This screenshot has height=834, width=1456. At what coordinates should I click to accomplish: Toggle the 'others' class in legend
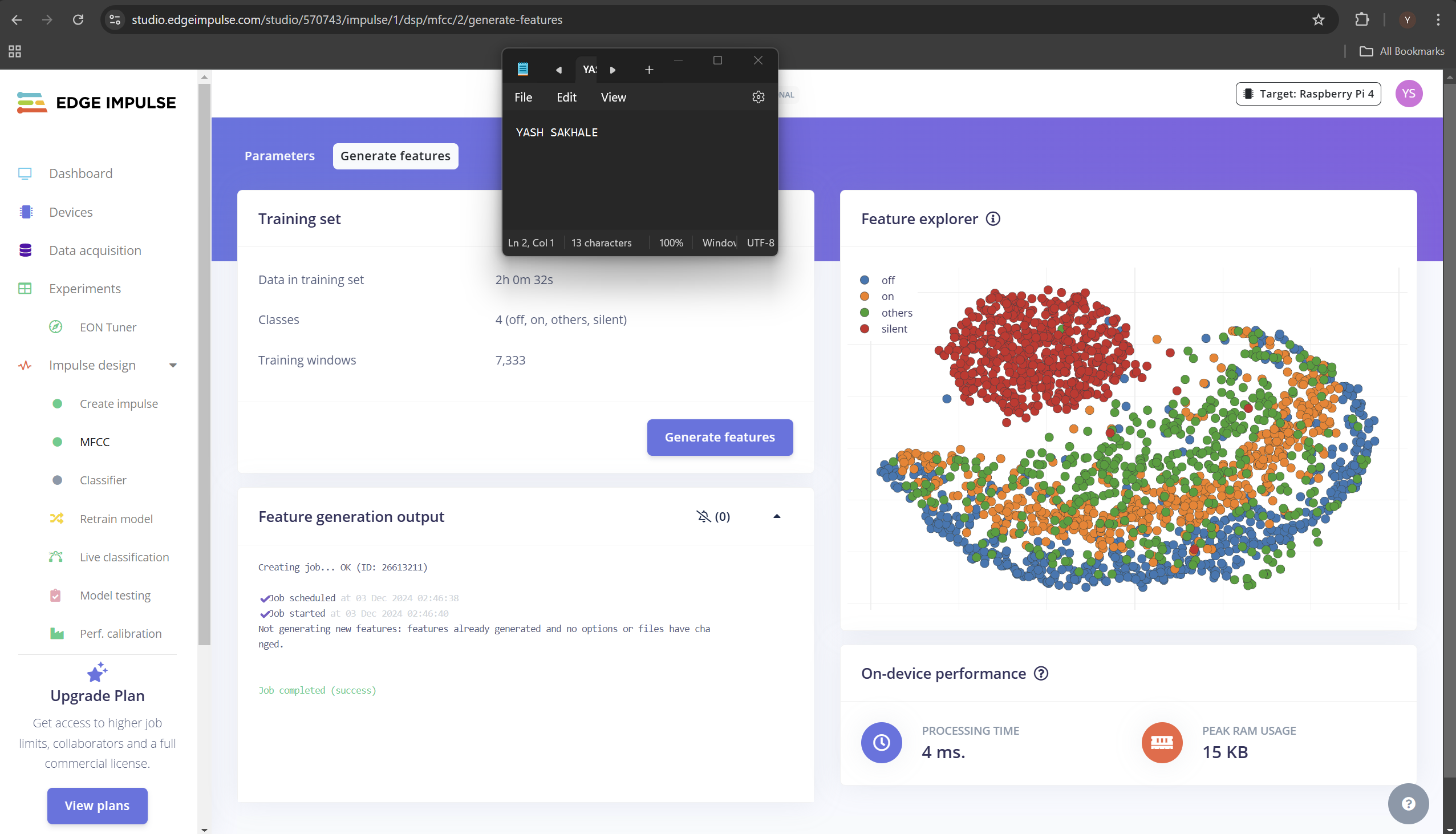[x=896, y=313]
